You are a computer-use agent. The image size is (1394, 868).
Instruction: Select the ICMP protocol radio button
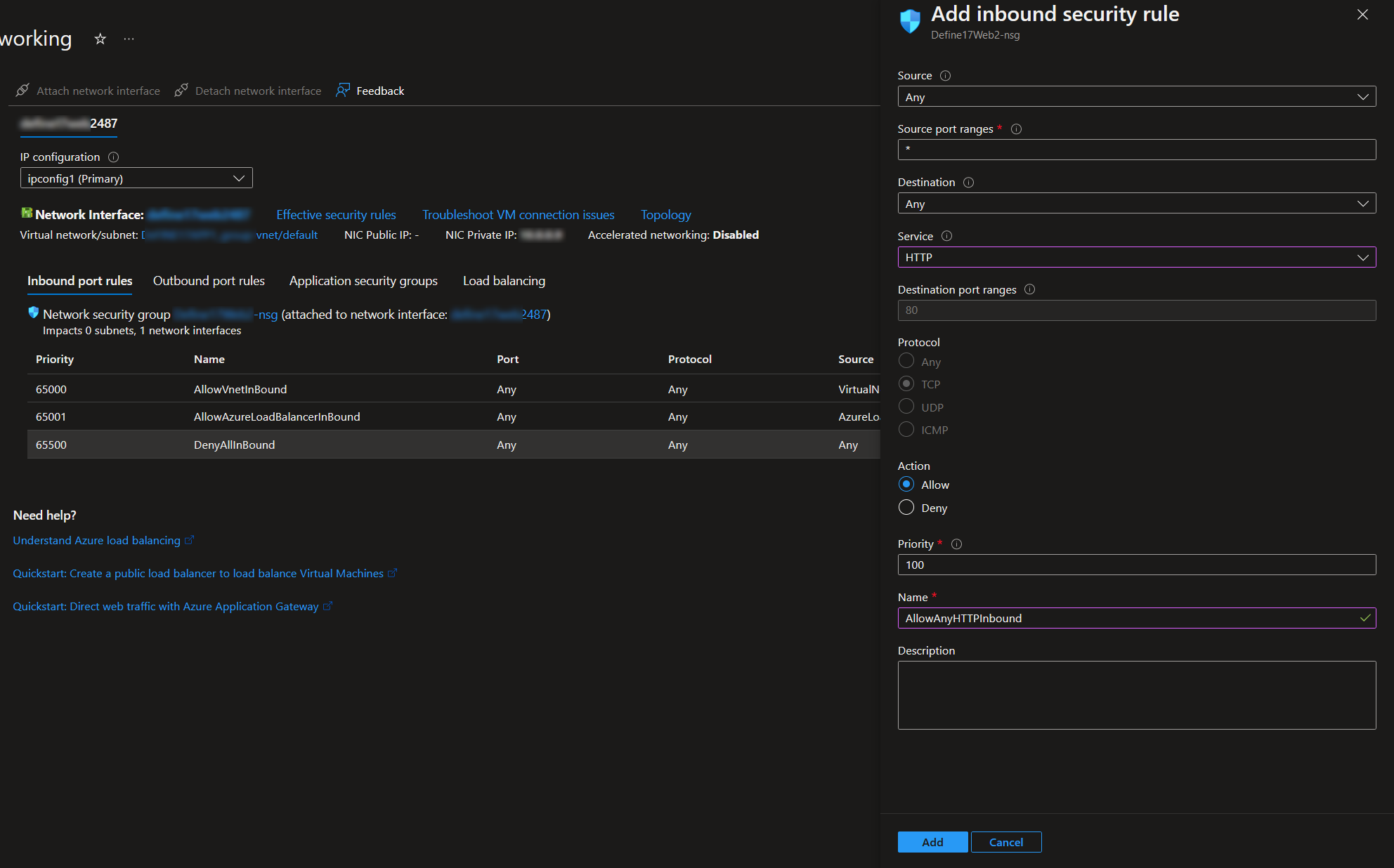[x=906, y=429]
